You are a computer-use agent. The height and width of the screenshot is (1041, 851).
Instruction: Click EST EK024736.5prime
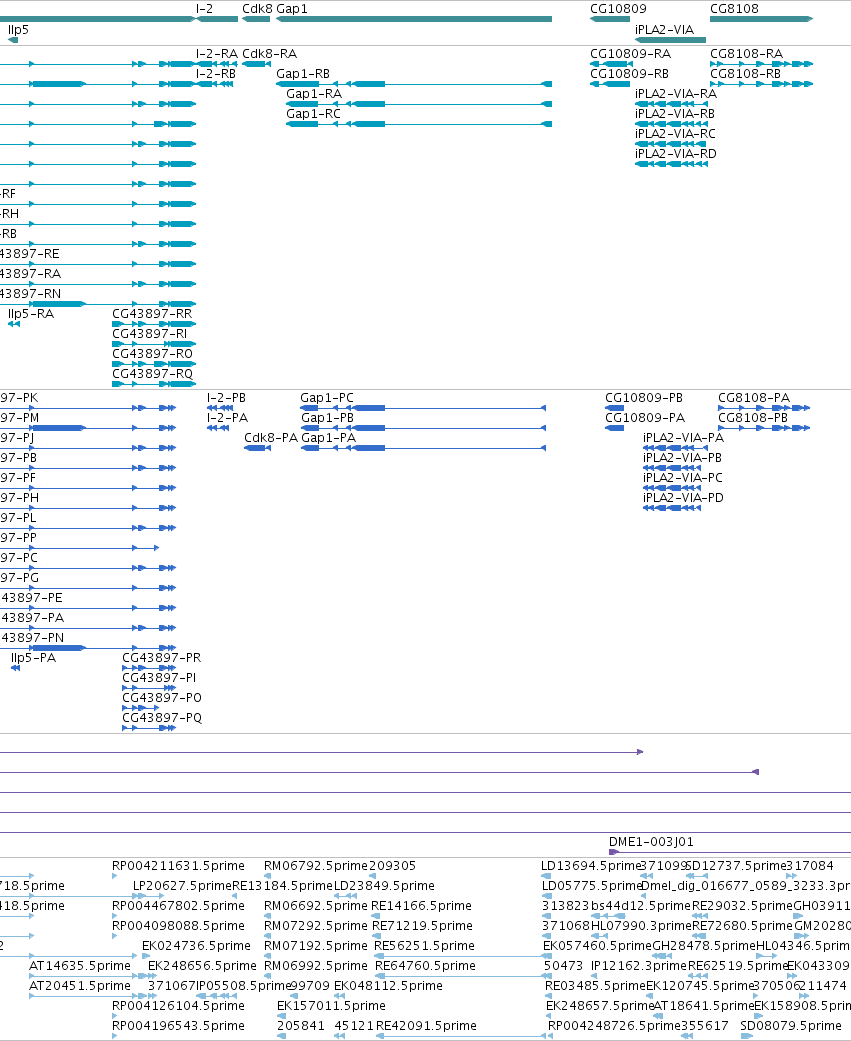[196, 945]
